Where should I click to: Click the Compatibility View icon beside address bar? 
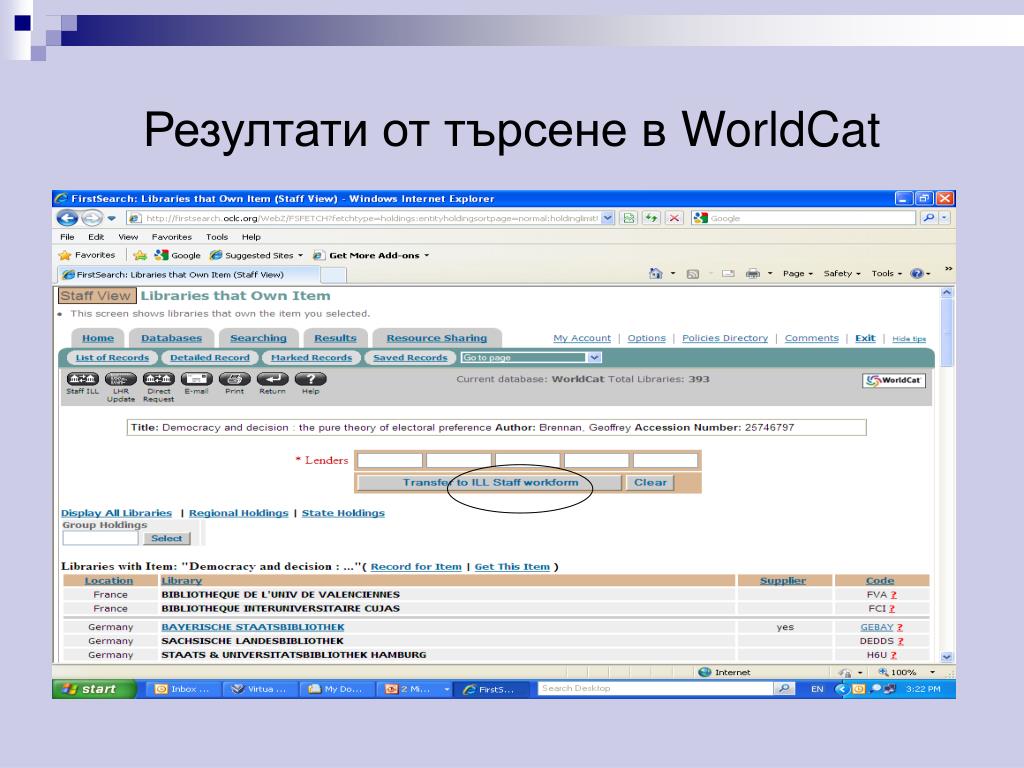(x=629, y=218)
